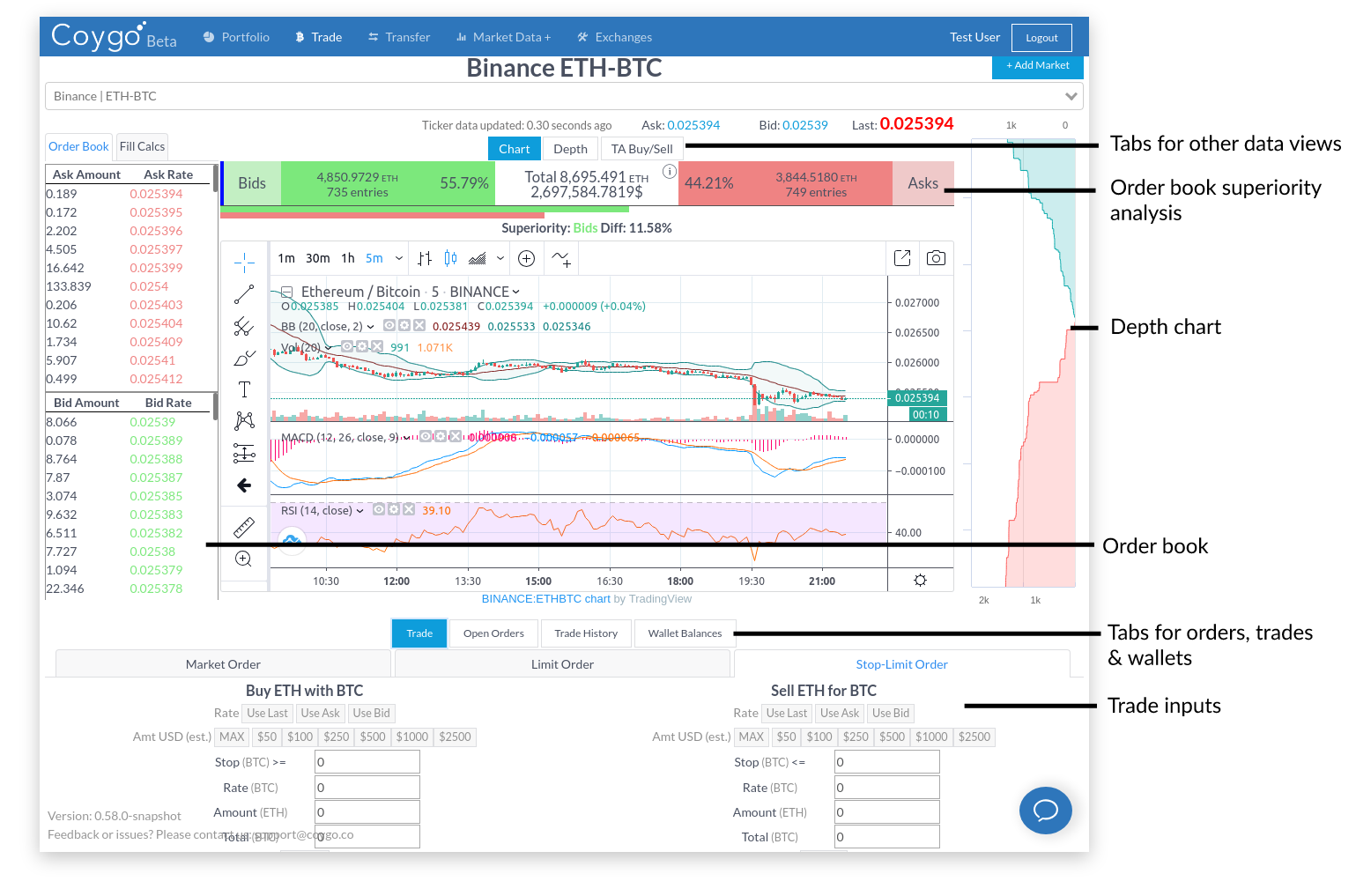The image size is (1356, 896).
Task: Select the pitchfork drawing tool
Action: [x=244, y=326]
